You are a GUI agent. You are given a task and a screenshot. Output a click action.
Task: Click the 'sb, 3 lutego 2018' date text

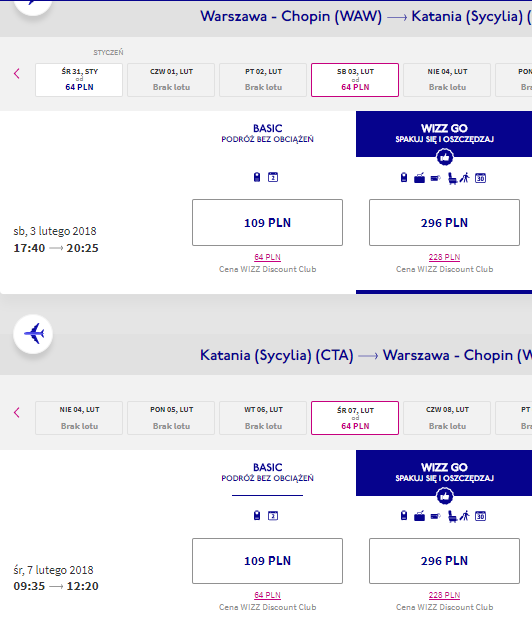55,231
